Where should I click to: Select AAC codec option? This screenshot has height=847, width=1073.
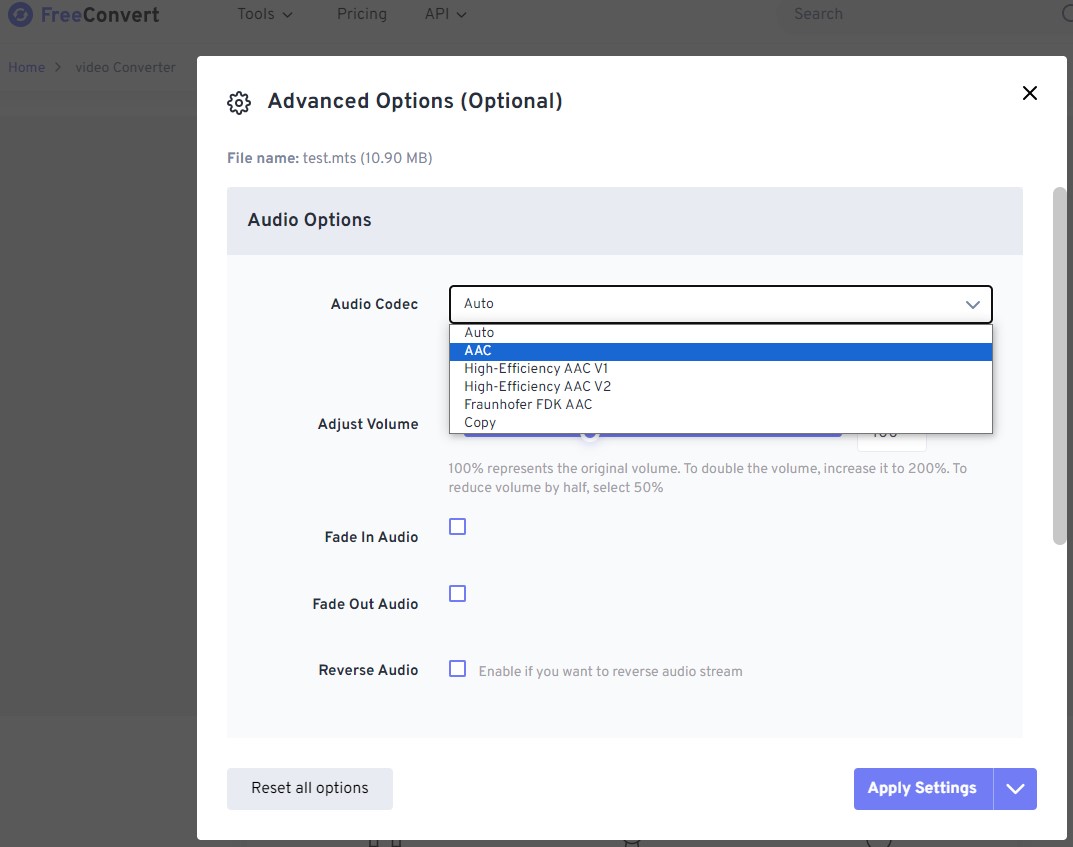pos(721,351)
